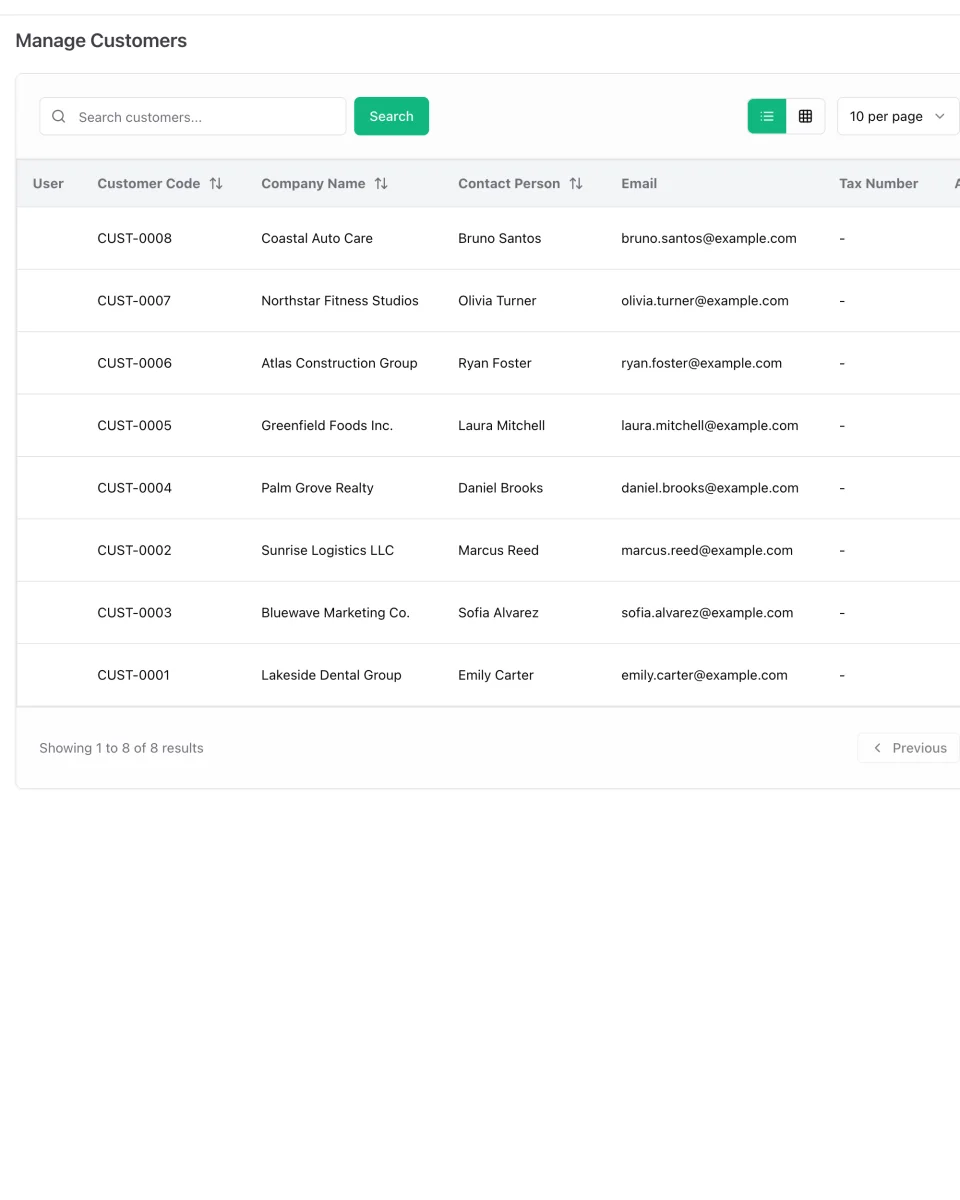960x1200 pixels.
Task: Click contact Olivia Turner
Action: (x=497, y=301)
